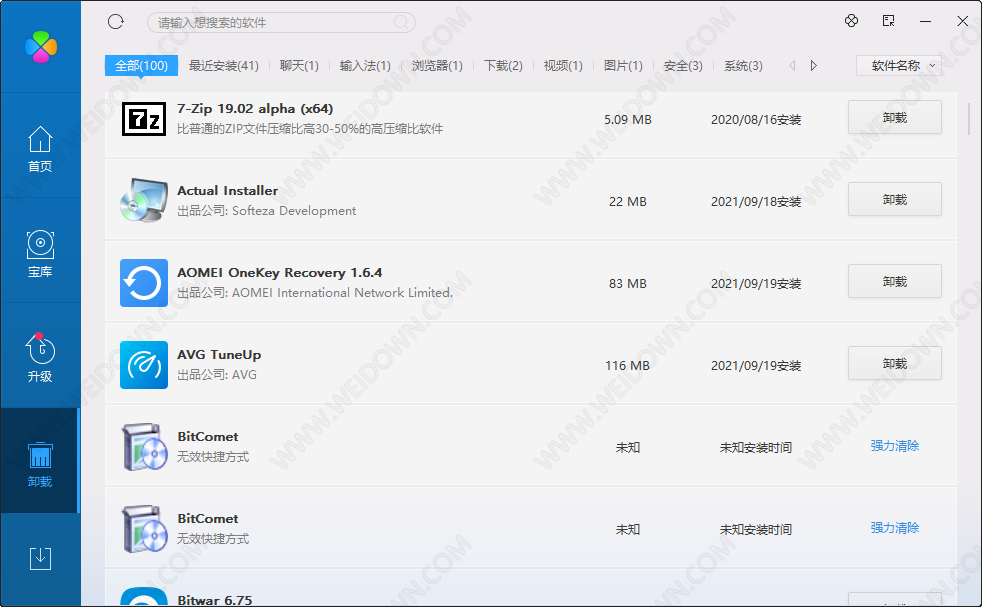982x607 pixels.
Task: Switch to 最近安装(41) tab
Action: pos(224,66)
